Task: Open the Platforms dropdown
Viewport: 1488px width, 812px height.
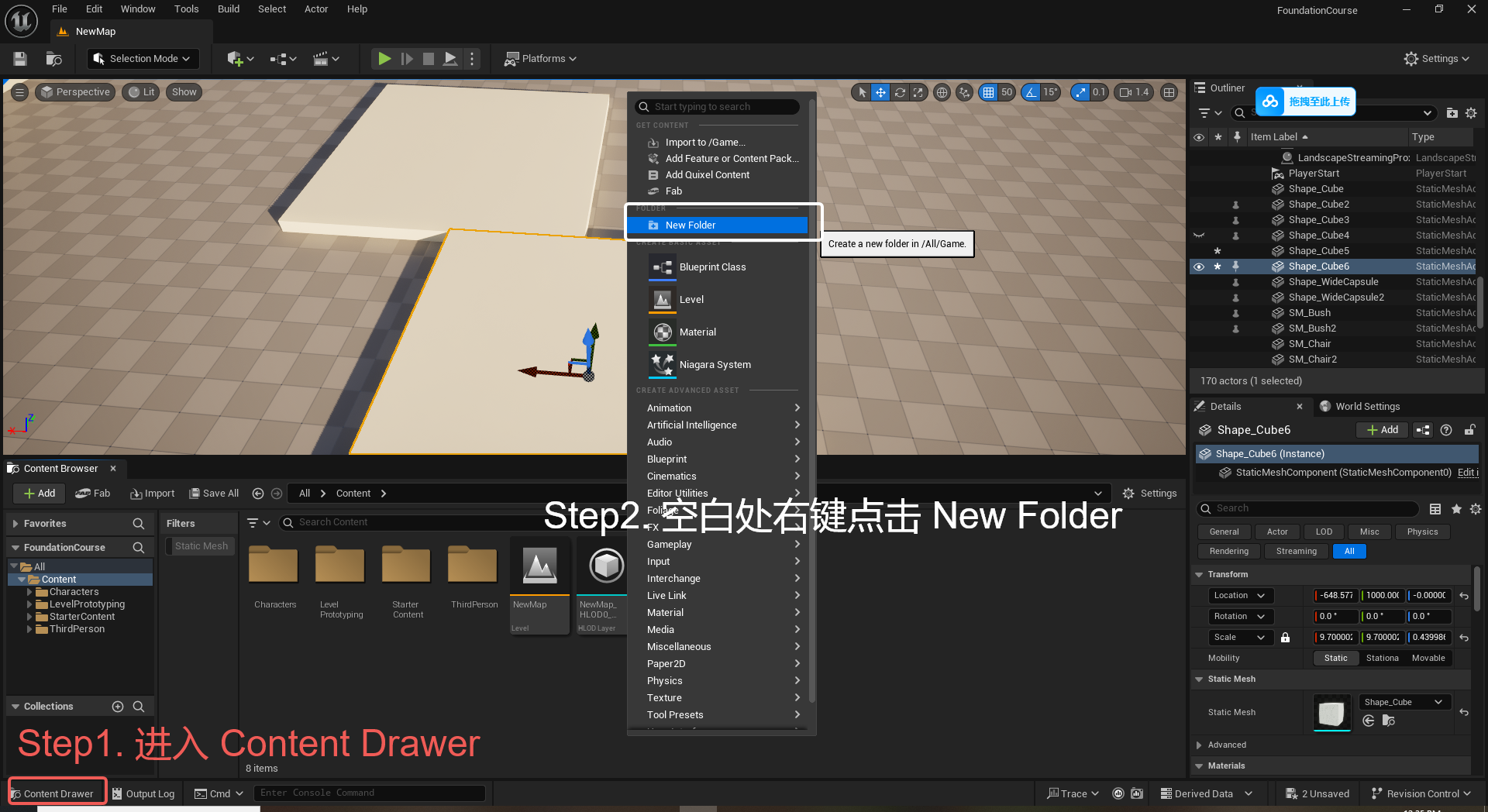Action: pos(541,59)
